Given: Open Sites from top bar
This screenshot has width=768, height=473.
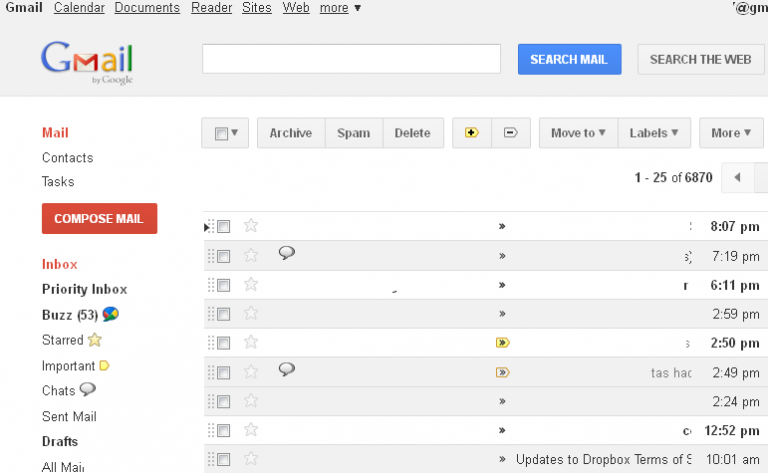Looking at the screenshot, I should (257, 8).
